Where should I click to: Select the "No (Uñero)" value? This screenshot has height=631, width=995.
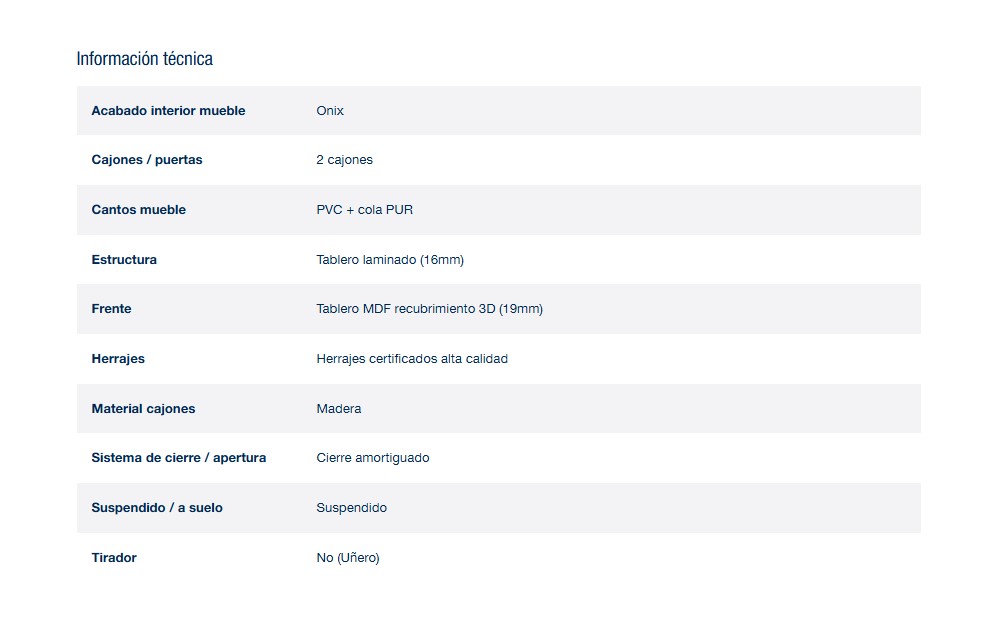click(348, 558)
